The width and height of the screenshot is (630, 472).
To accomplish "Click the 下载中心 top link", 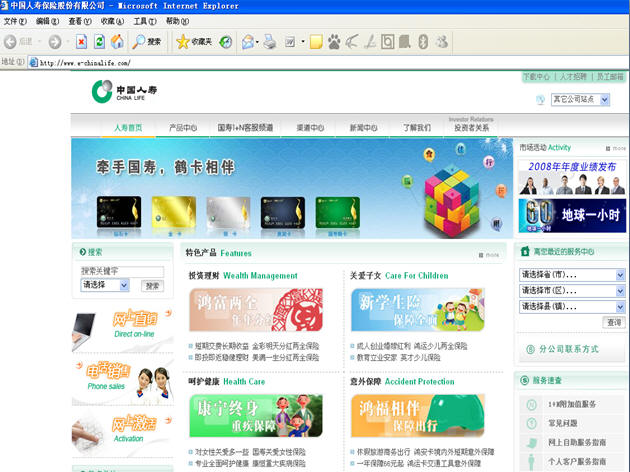I will click(536, 76).
